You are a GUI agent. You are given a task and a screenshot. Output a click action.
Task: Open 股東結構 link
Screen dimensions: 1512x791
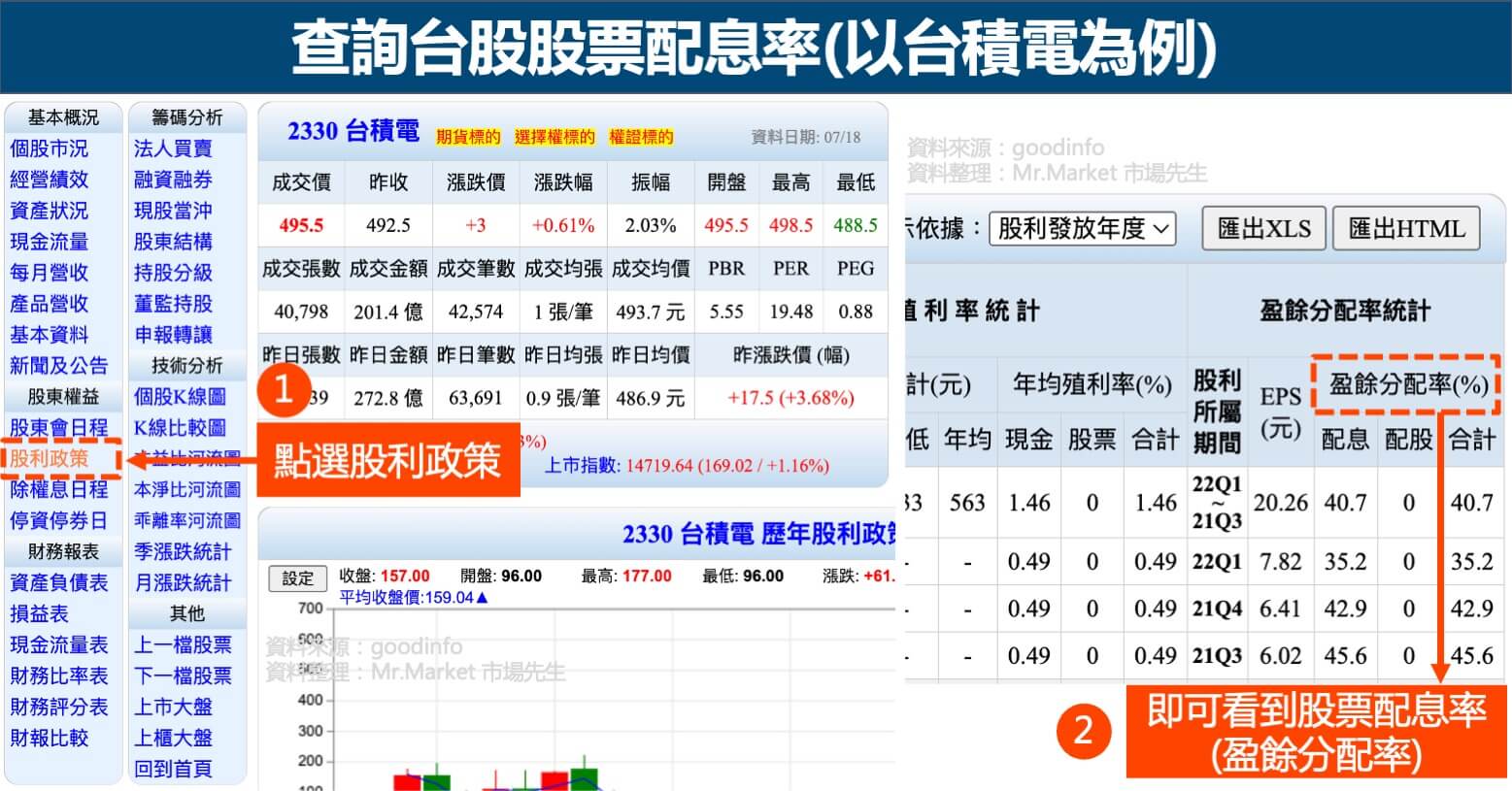[173, 242]
